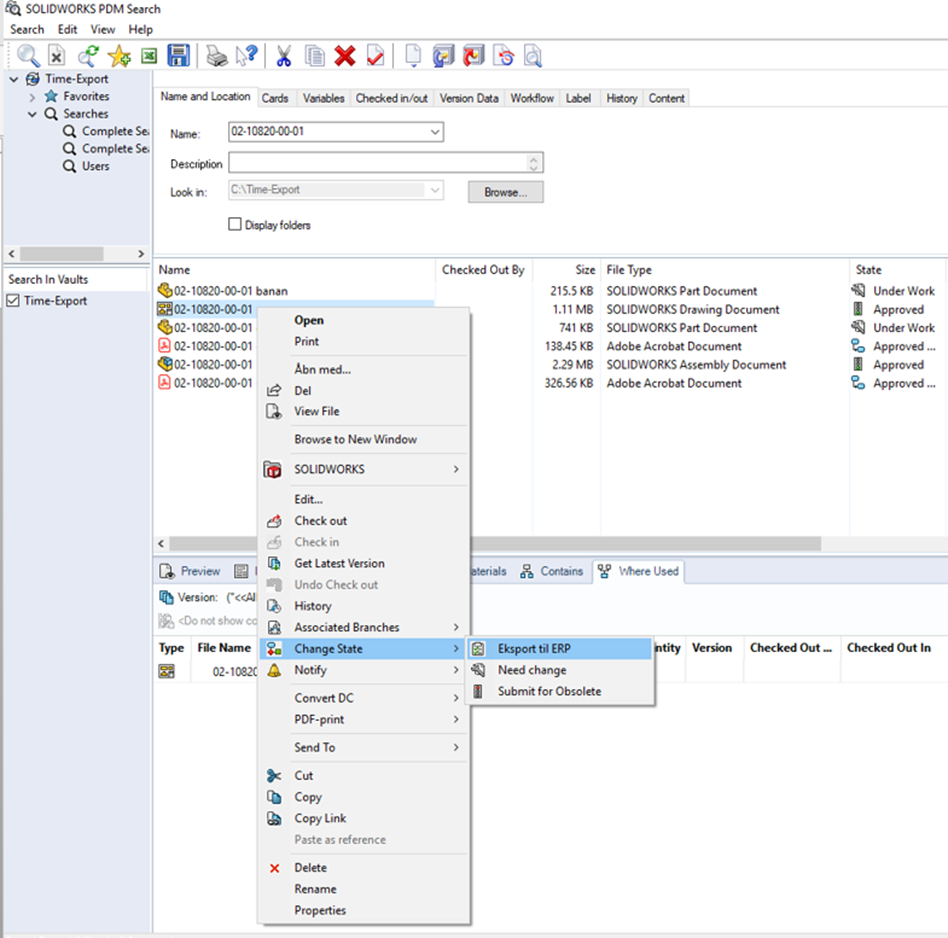The height and width of the screenshot is (938, 948).
Task: Enable the Display folders checkbox
Action: point(235,224)
